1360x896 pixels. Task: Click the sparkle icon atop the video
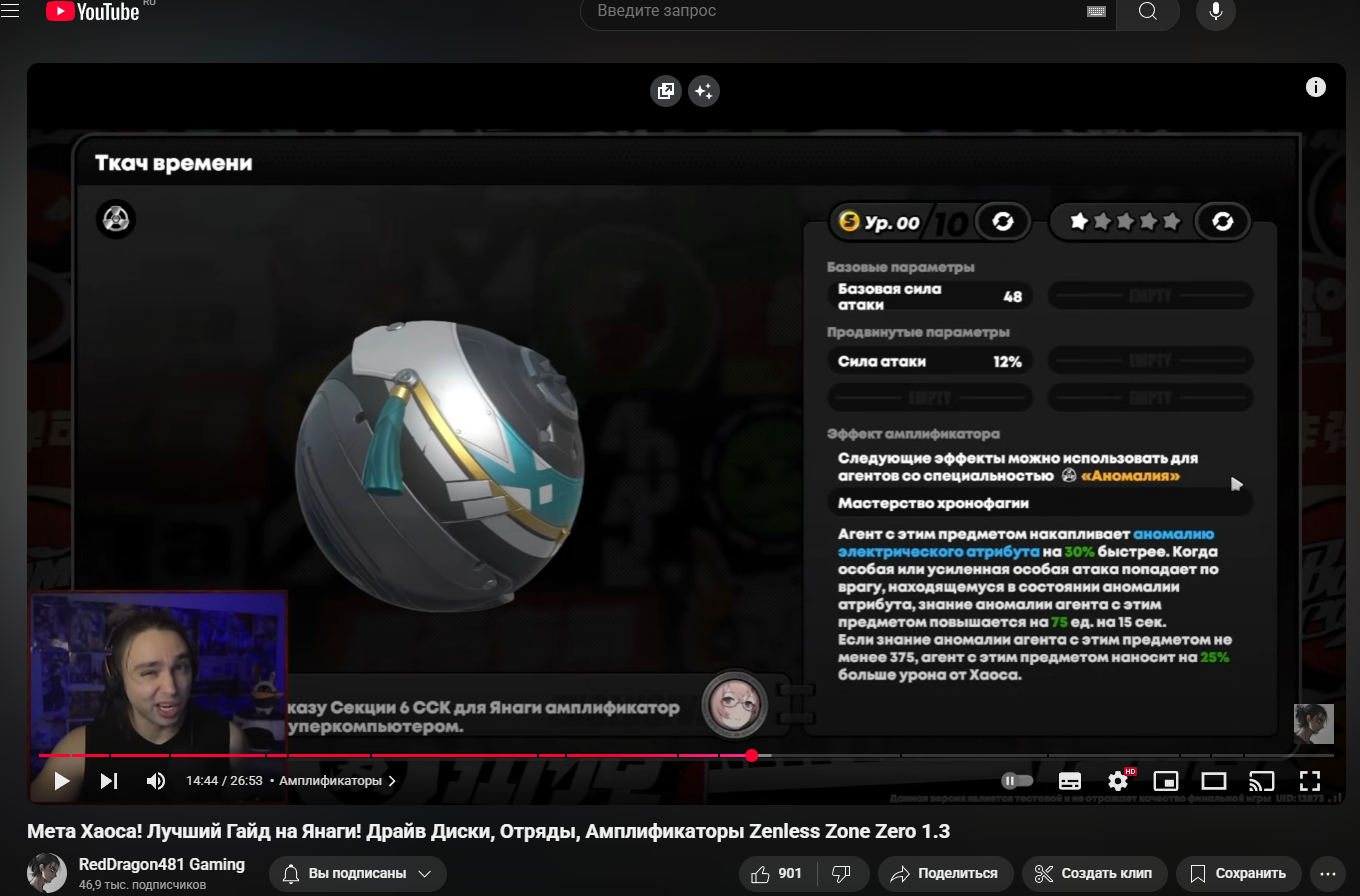(x=704, y=91)
